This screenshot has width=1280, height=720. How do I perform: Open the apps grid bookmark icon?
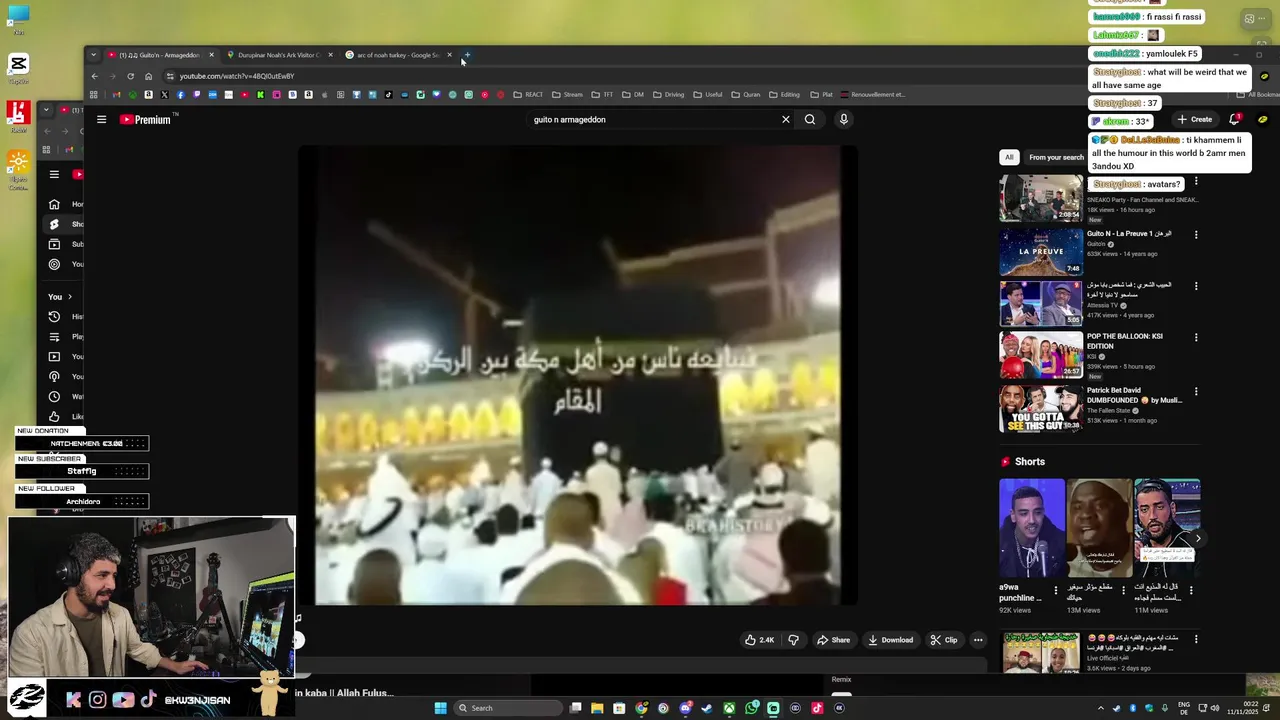94,95
